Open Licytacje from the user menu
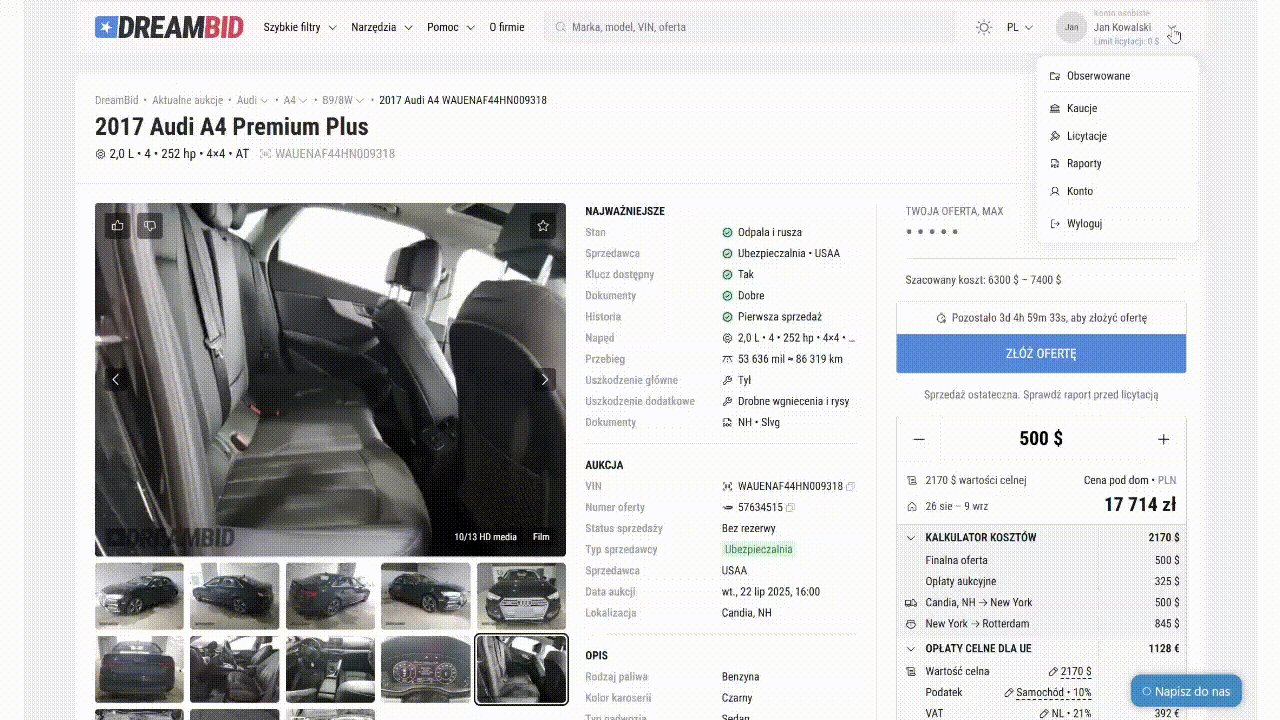 (x=1118, y=136)
